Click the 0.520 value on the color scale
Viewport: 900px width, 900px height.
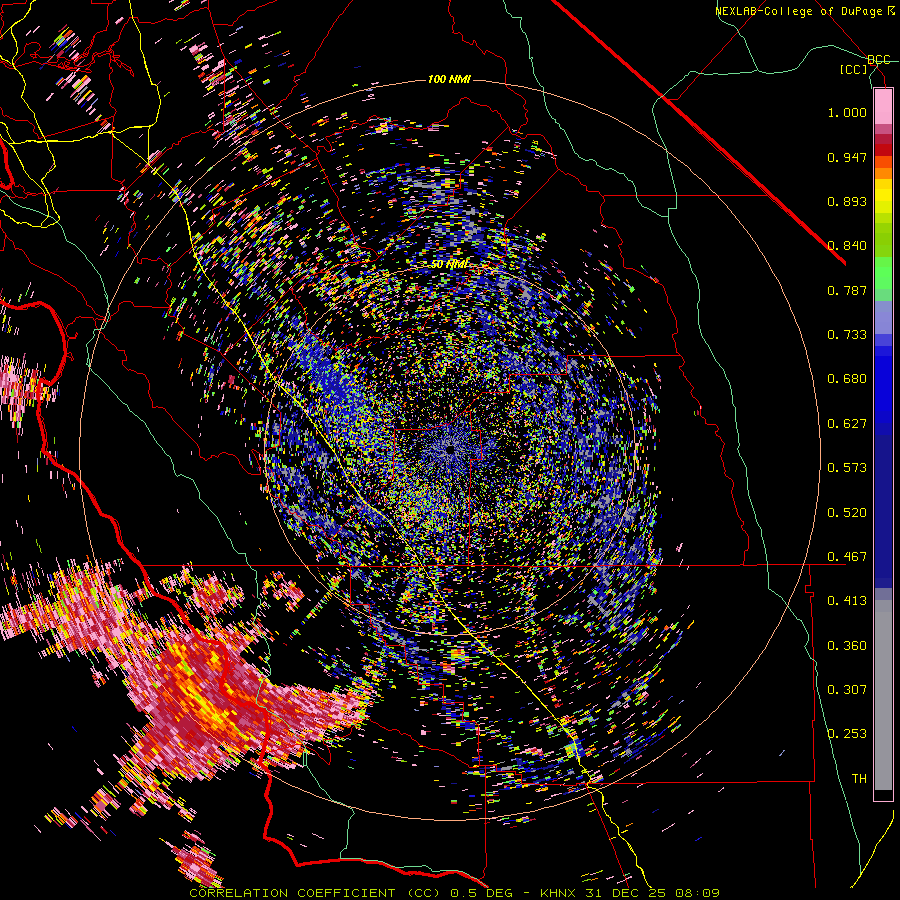pyautogui.click(x=847, y=513)
